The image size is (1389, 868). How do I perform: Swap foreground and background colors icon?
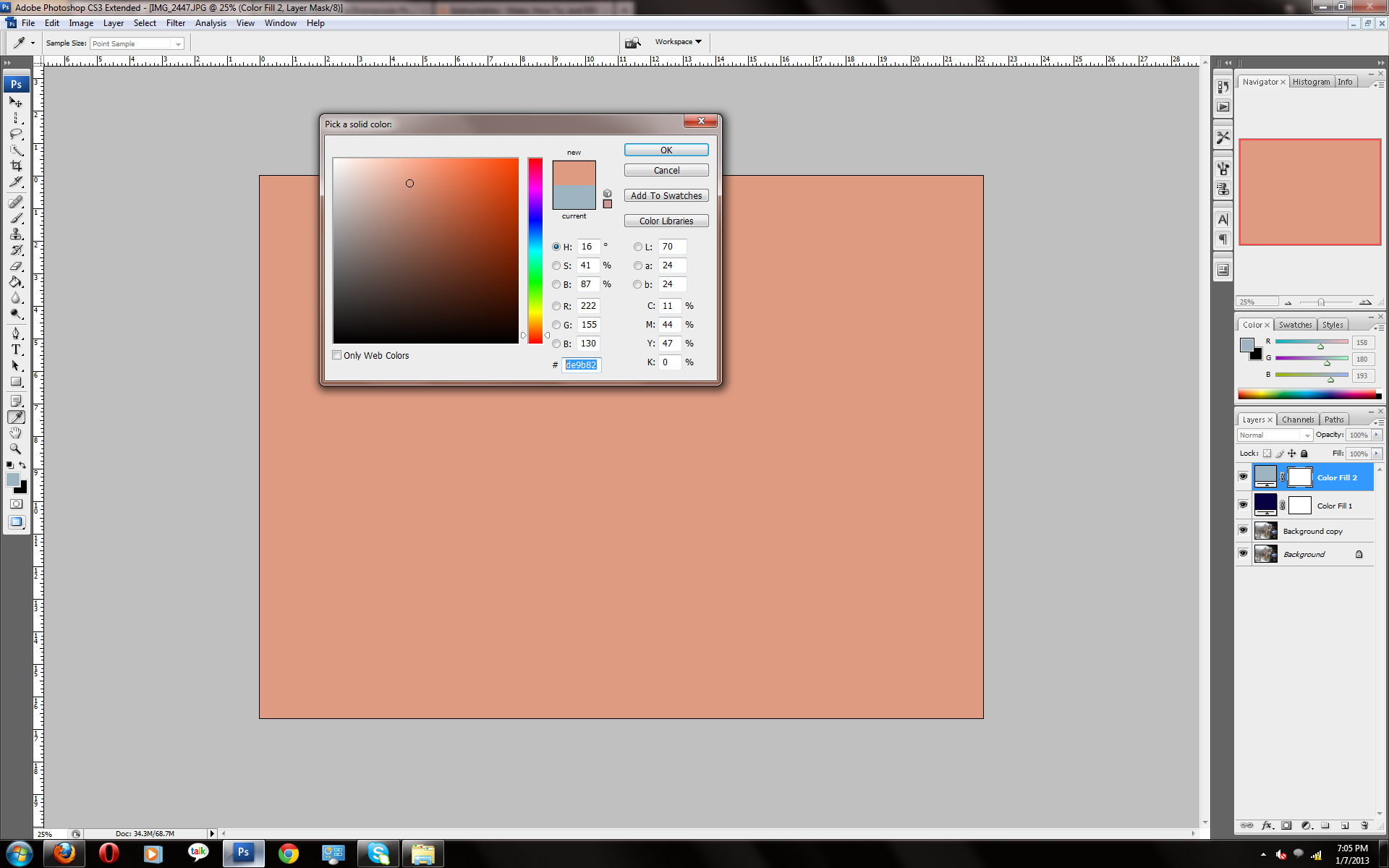[22, 465]
